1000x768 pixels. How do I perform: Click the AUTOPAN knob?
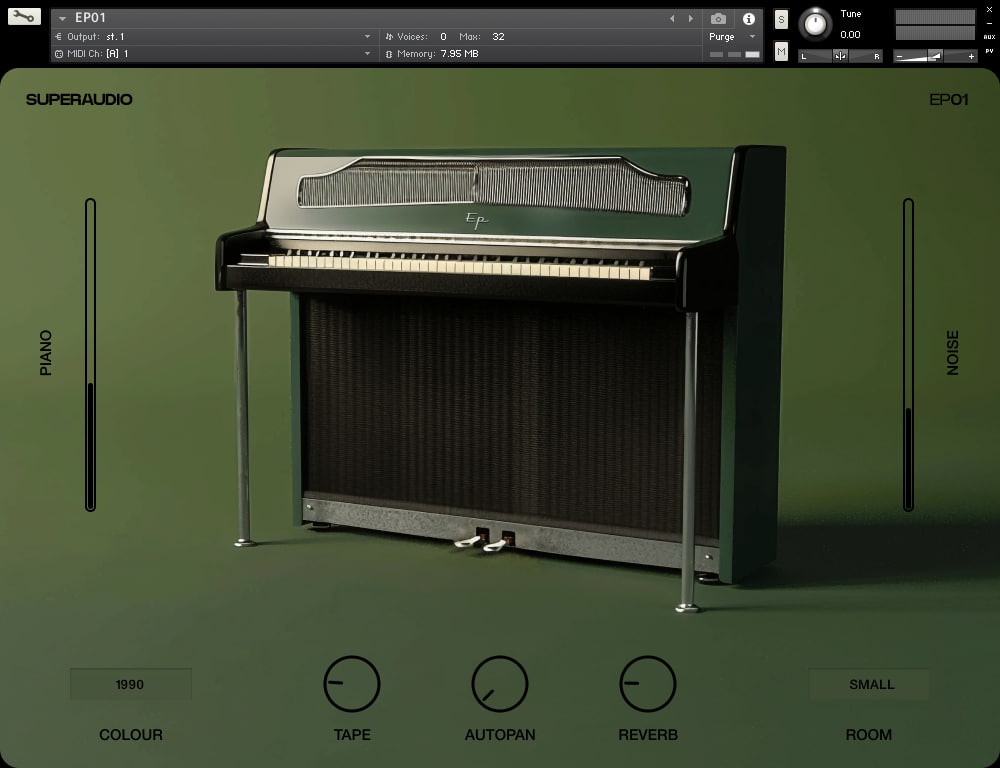click(x=499, y=684)
